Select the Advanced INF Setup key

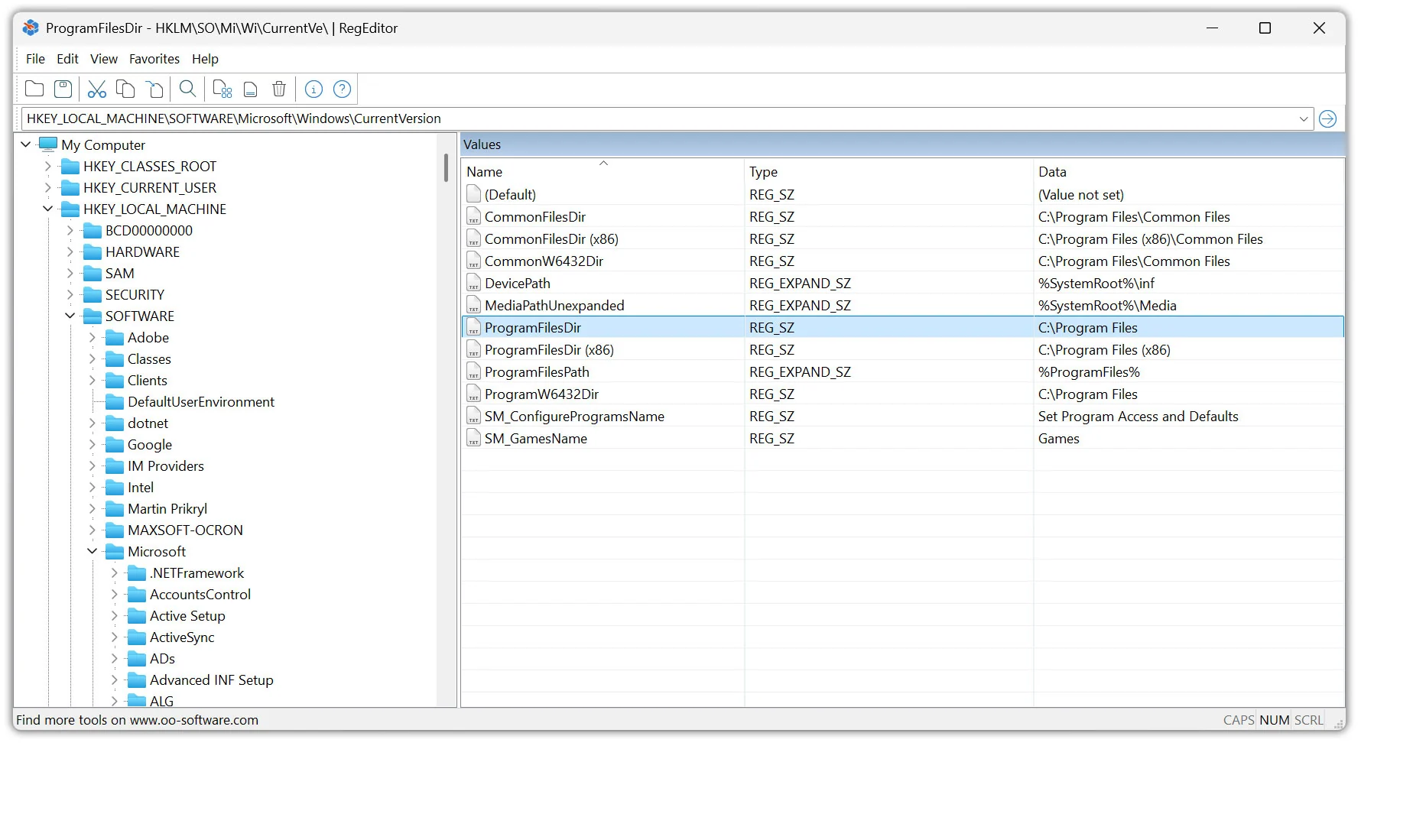coord(211,679)
